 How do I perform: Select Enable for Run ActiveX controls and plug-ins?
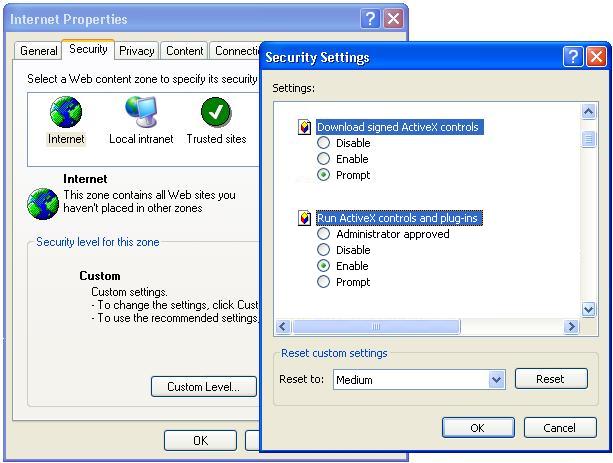323,266
